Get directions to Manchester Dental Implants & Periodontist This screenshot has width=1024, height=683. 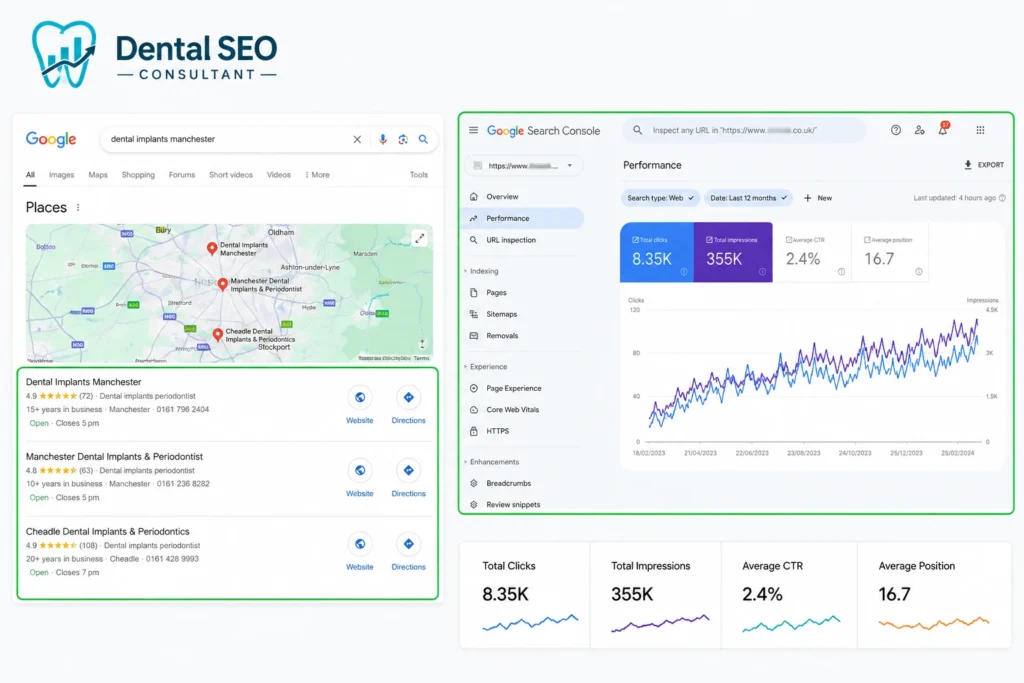click(408, 470)
